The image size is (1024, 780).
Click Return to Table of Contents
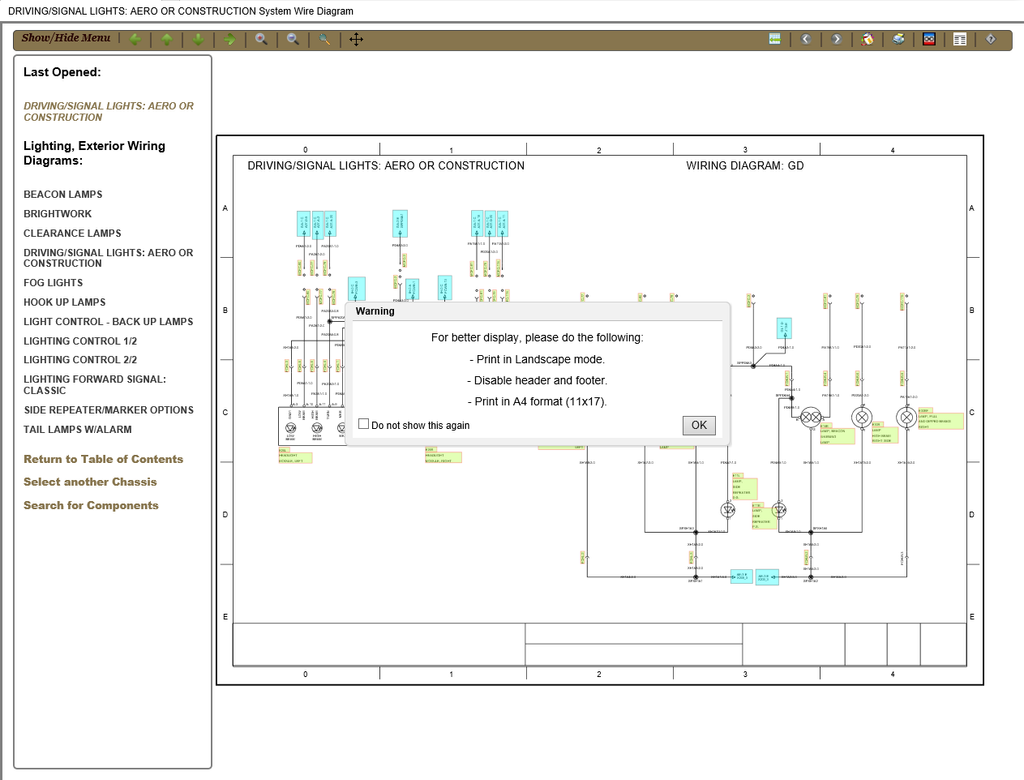coord(103,459)
